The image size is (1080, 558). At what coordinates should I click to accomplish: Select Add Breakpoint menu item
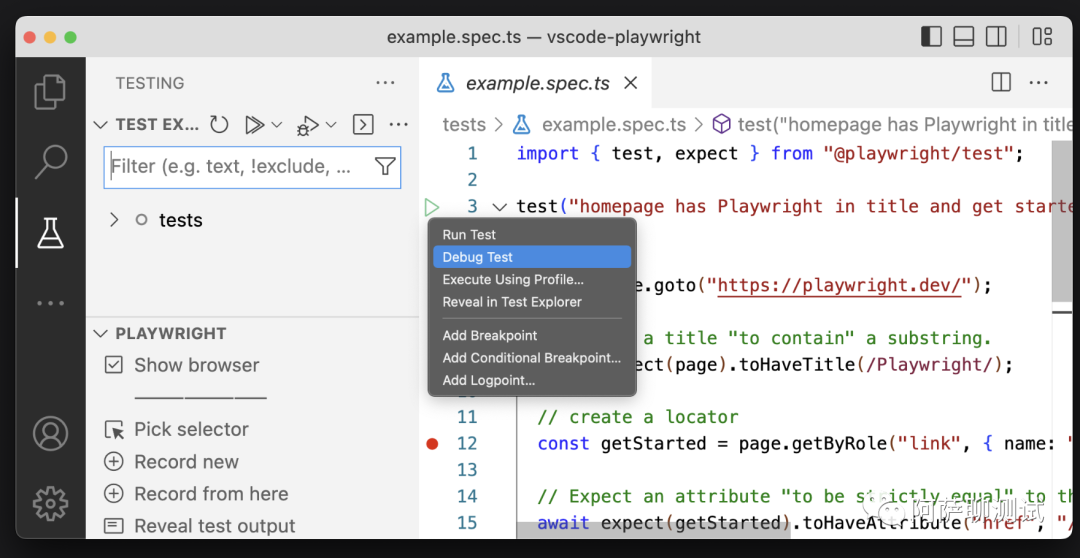(x=532, y=335)
